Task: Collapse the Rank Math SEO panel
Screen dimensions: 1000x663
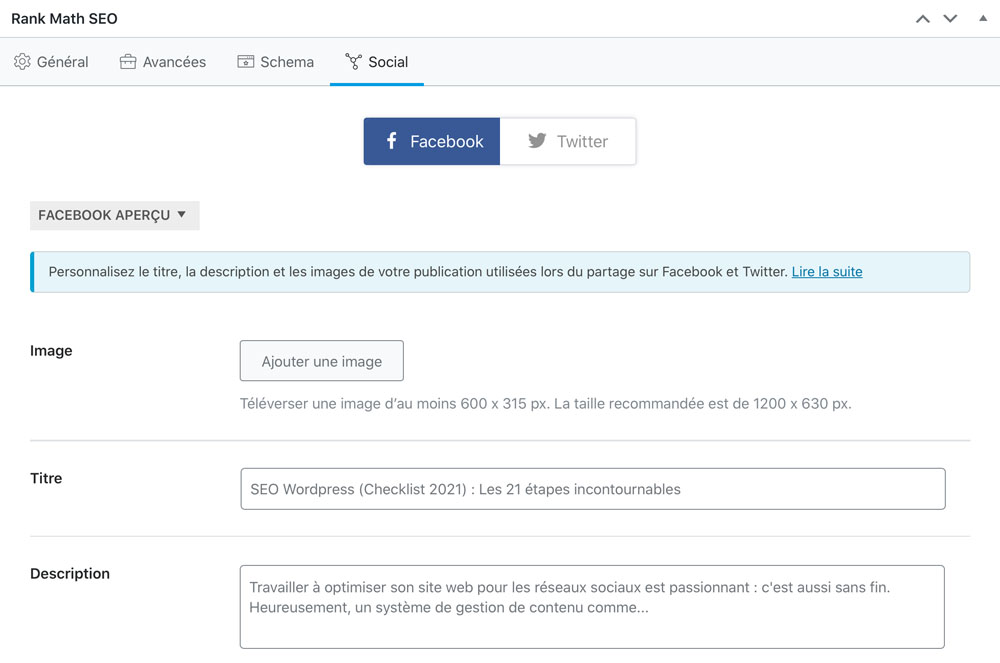Action: click(x=983, y=18)
